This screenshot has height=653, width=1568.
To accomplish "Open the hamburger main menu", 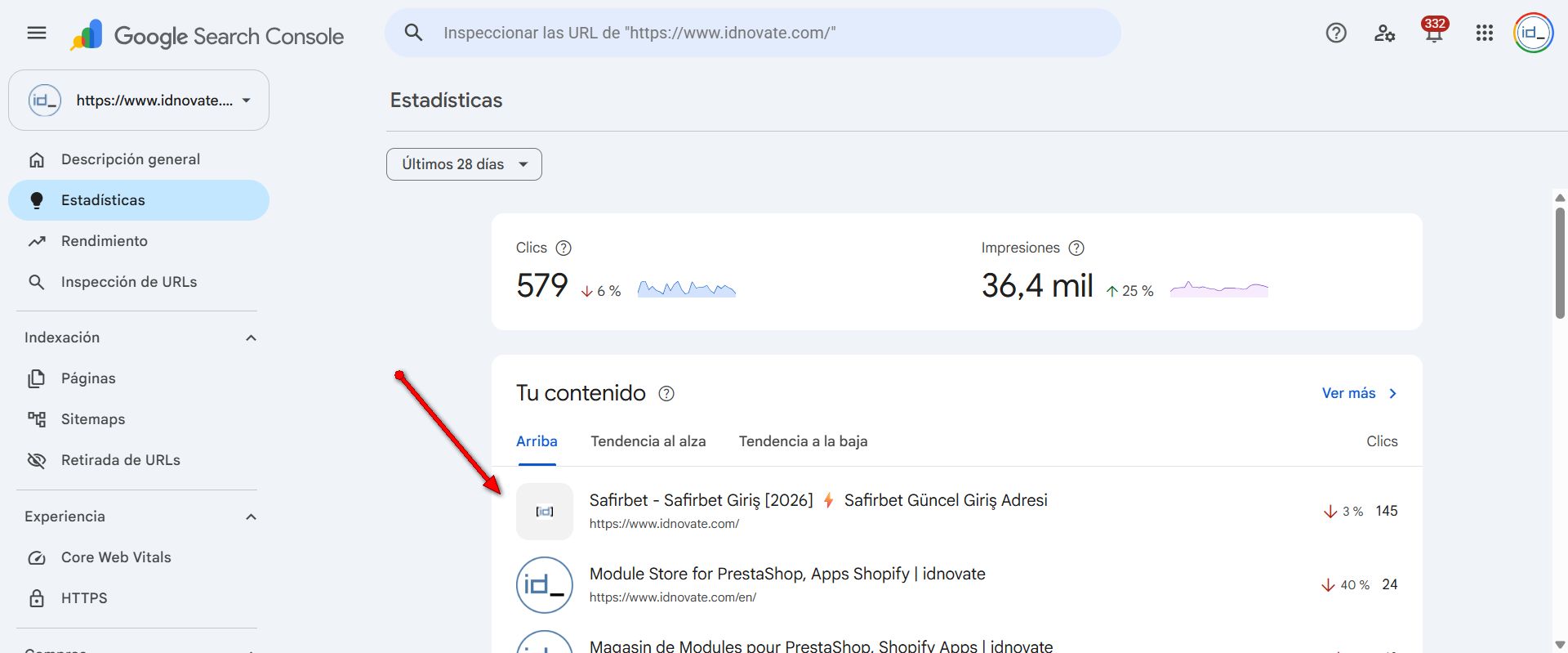I will click(37, 34).
